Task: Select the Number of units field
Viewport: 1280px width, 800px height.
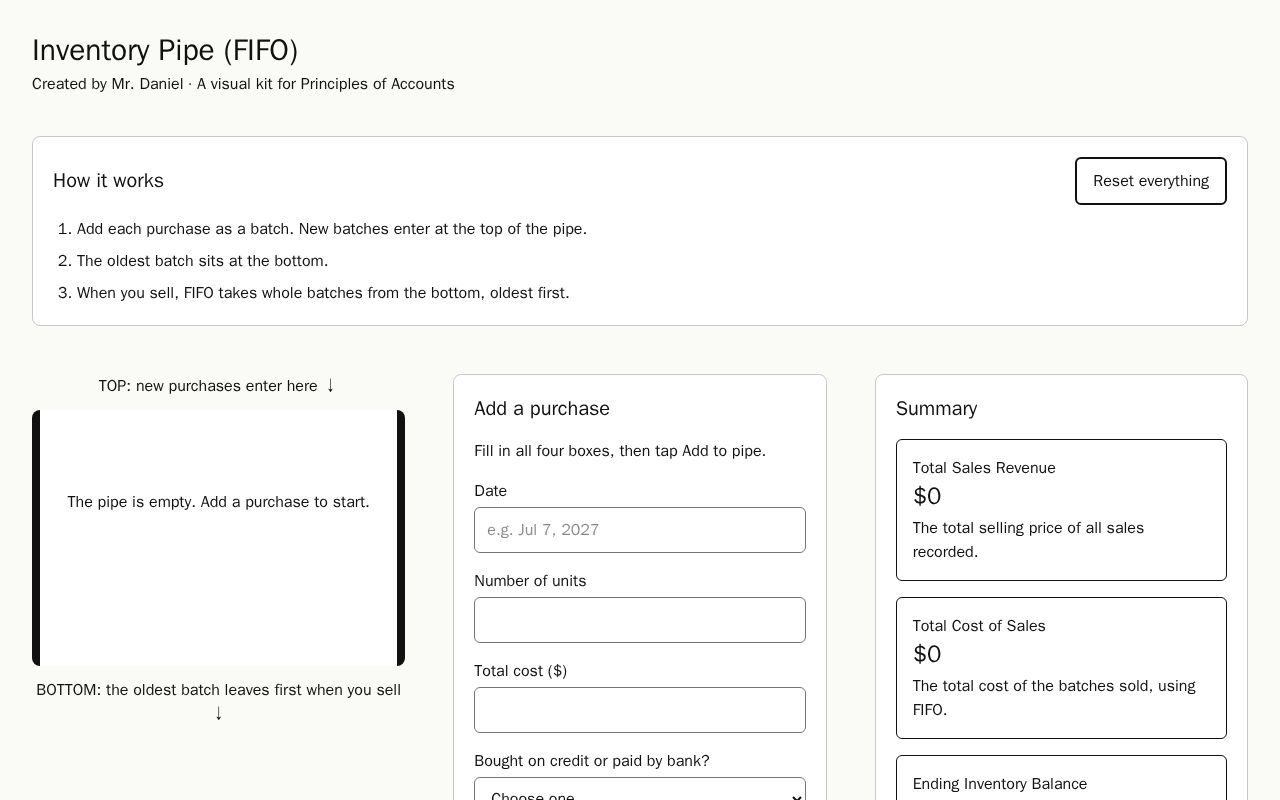Action: 640,620
